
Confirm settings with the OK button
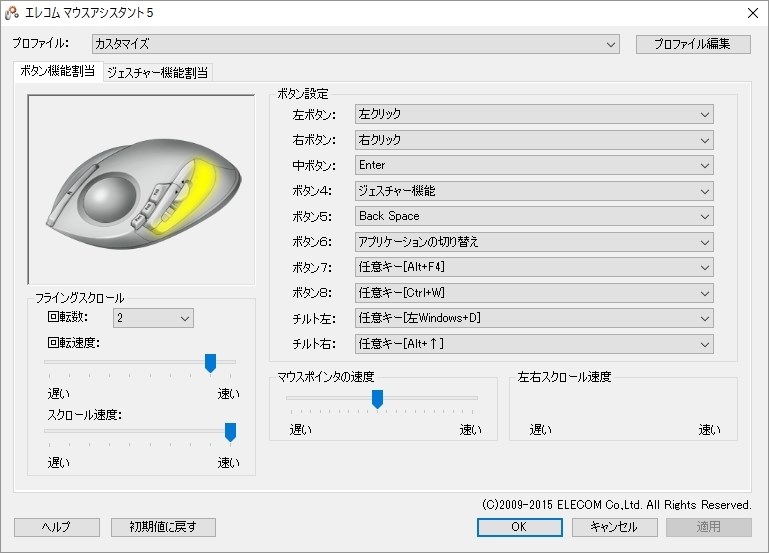519,527
